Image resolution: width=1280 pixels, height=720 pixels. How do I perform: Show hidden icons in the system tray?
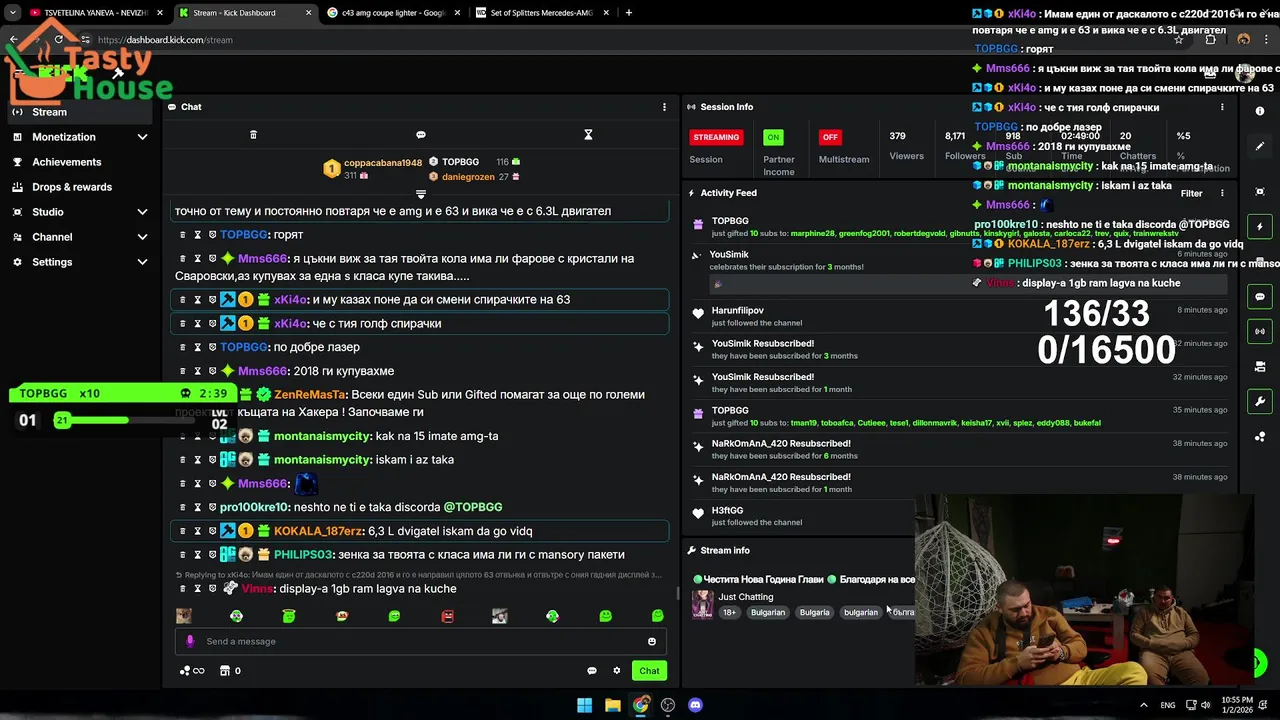pos(1144,705)
